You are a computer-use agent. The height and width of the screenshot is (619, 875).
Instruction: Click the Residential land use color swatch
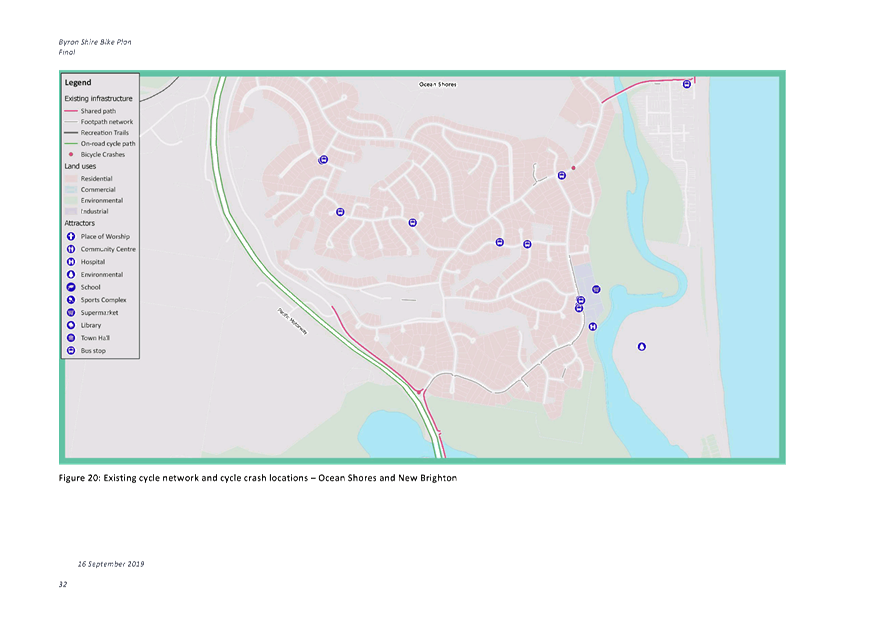coord(71,179)
